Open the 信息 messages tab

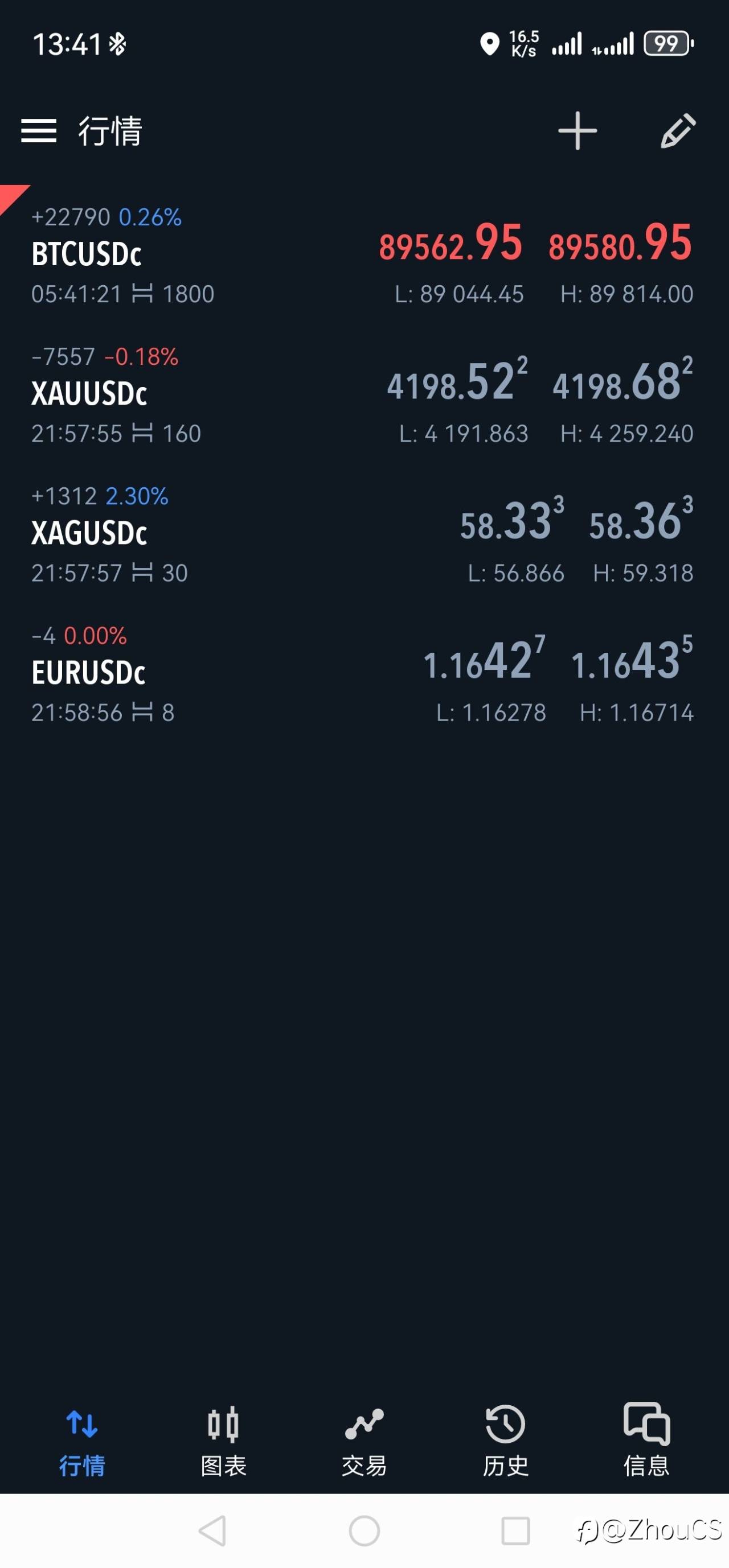pos(646,1440)
